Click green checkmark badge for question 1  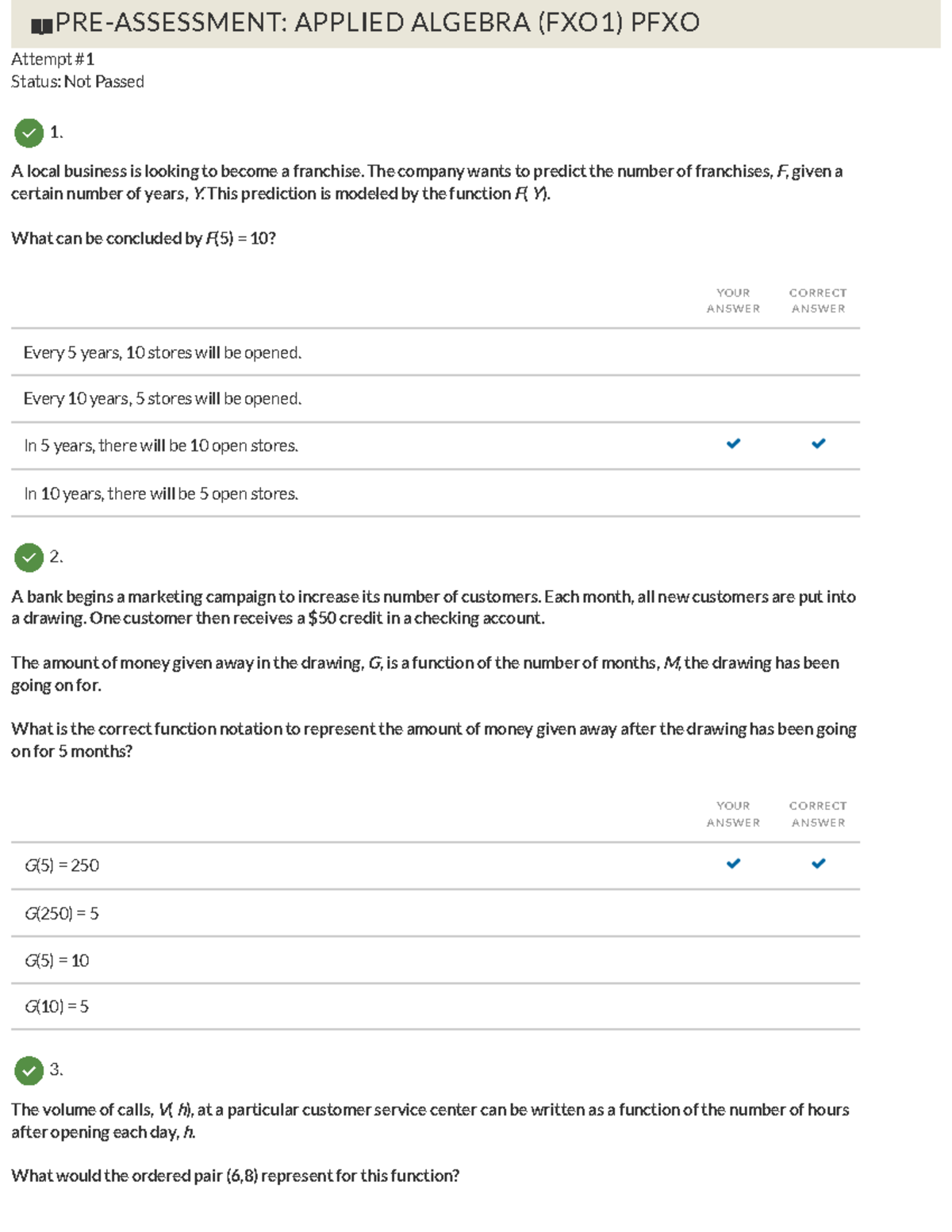click(x=29, y=133)
